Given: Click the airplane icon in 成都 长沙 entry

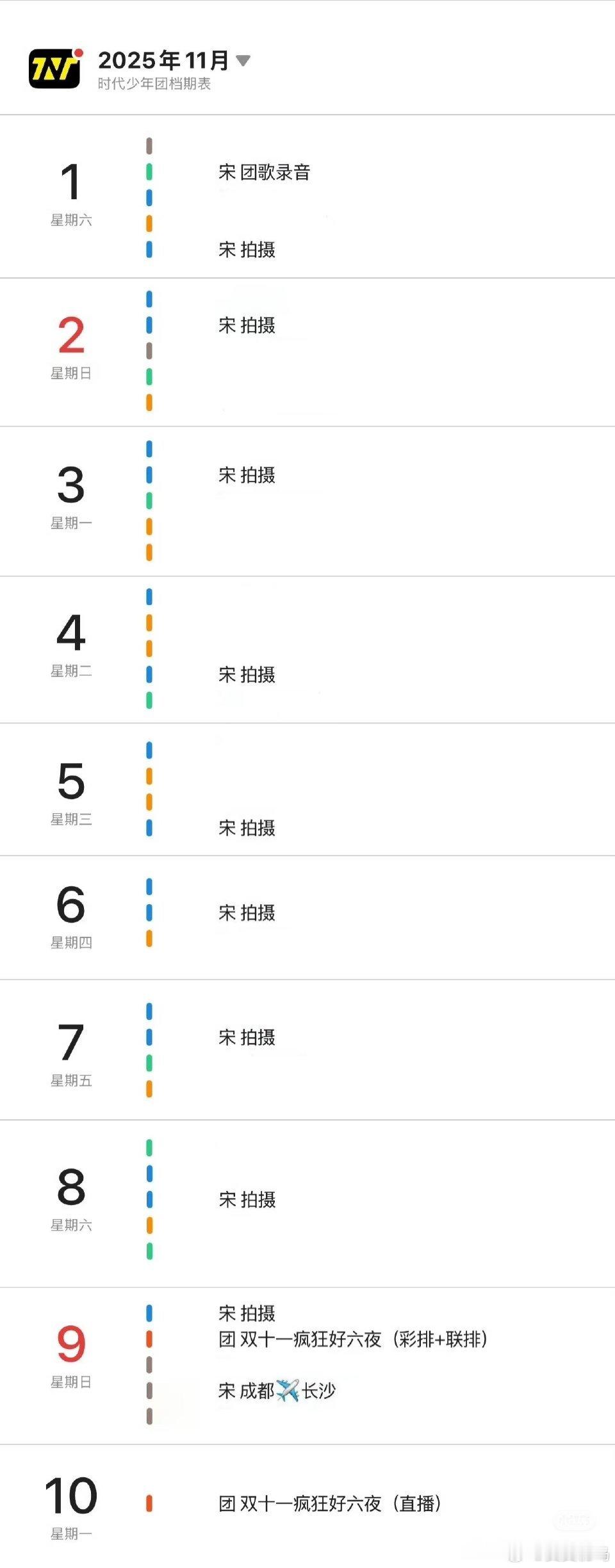Looking at the screenshot, I should (x=288, y=1390).
